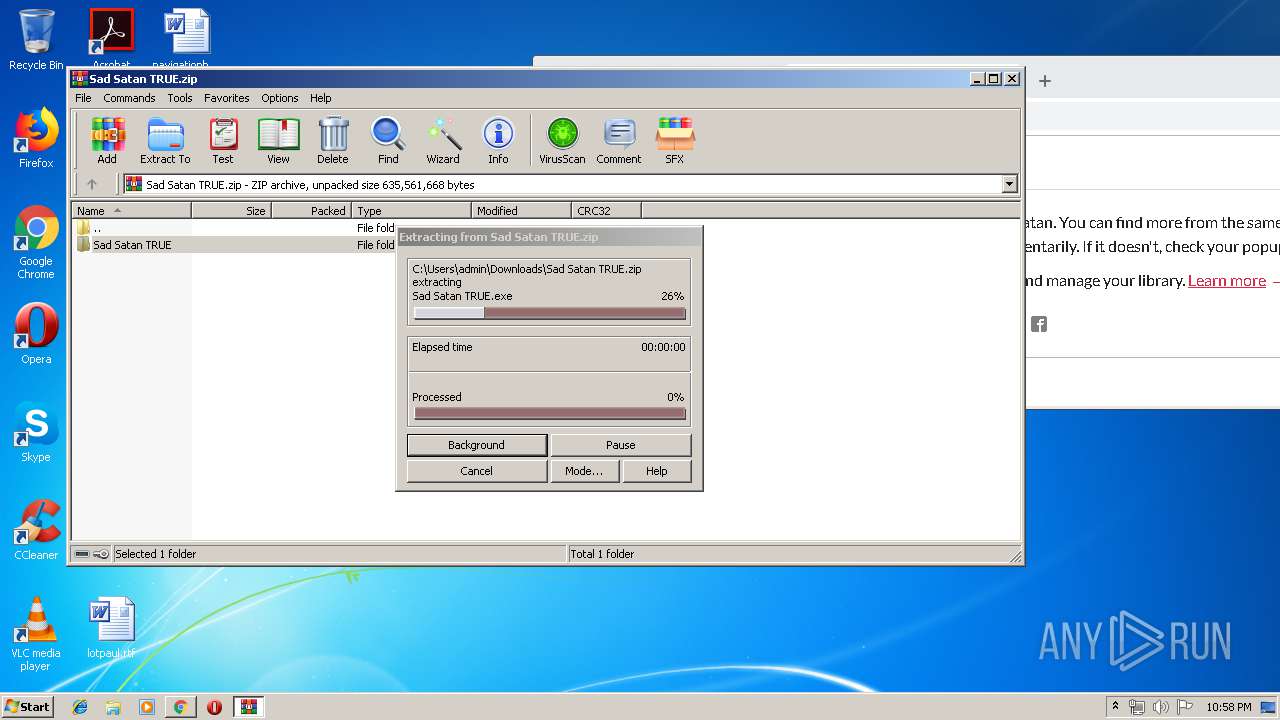
Task: Open Firefox desktop shortcut
Action: [36, 138]
